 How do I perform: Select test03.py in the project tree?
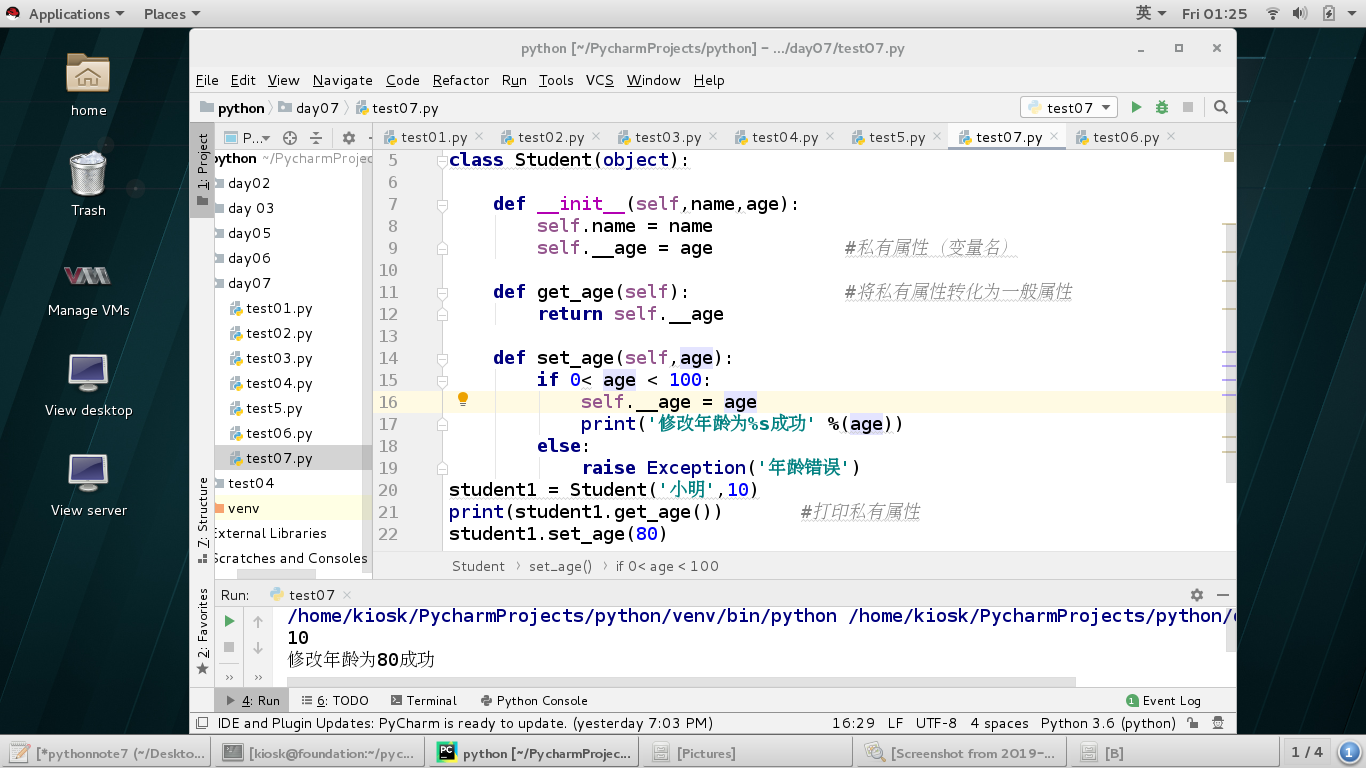tap(279, 358)
